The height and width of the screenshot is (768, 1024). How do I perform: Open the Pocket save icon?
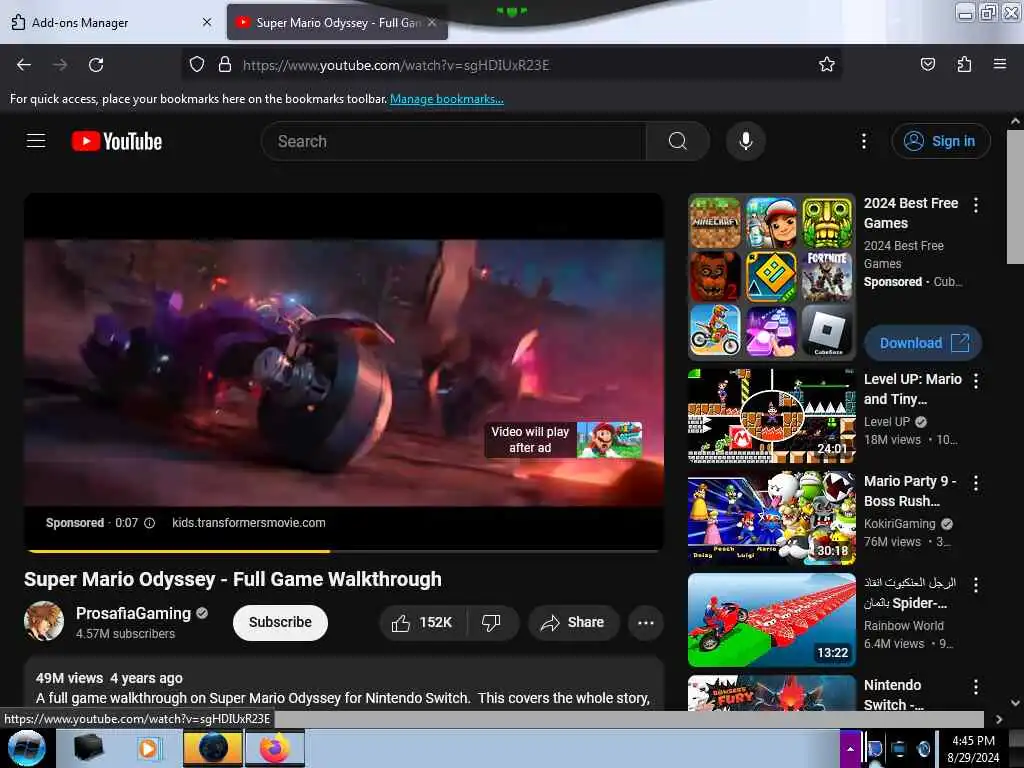[927, 65]
